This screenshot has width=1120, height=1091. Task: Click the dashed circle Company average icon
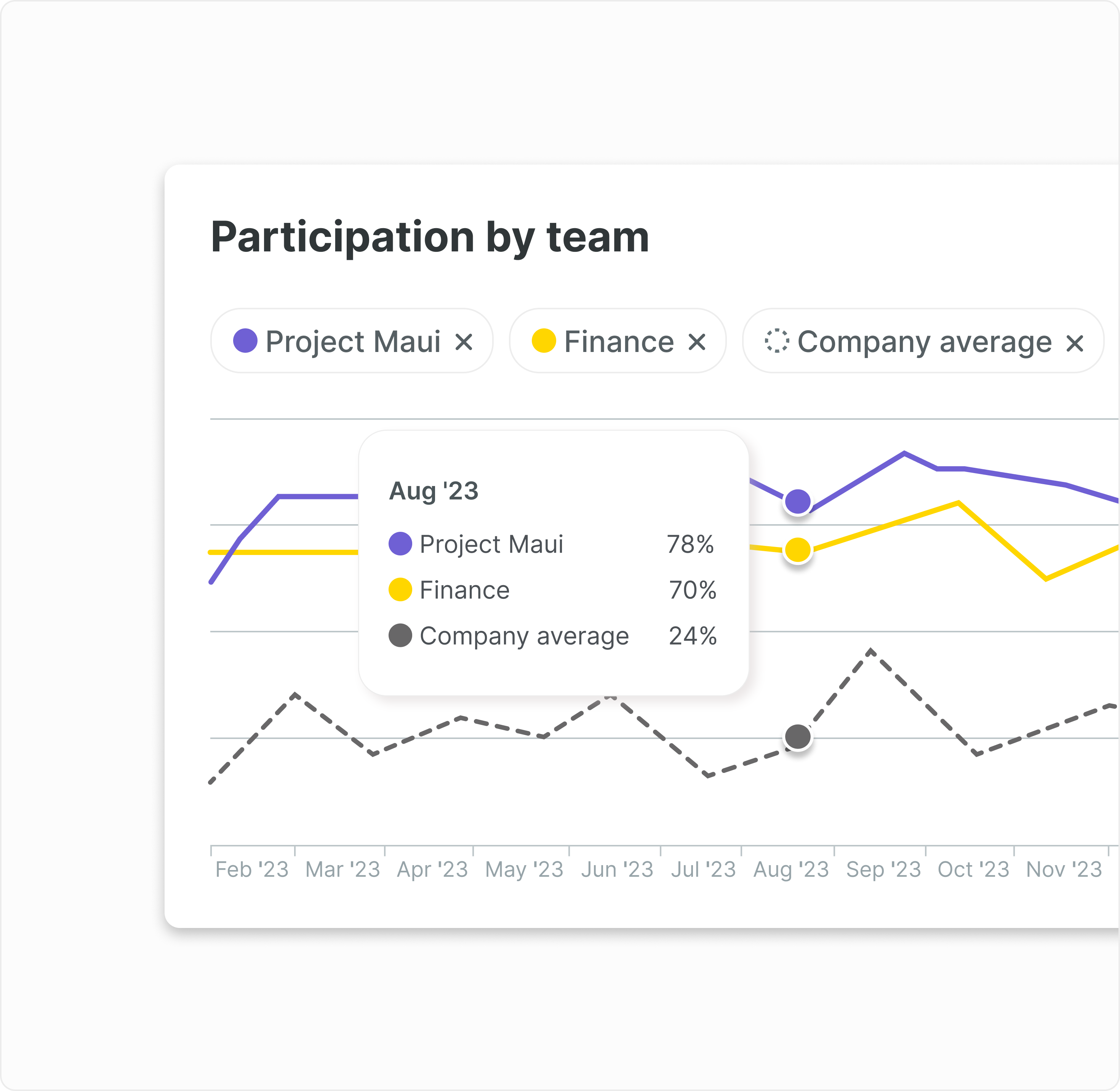(x=777, y=341)
